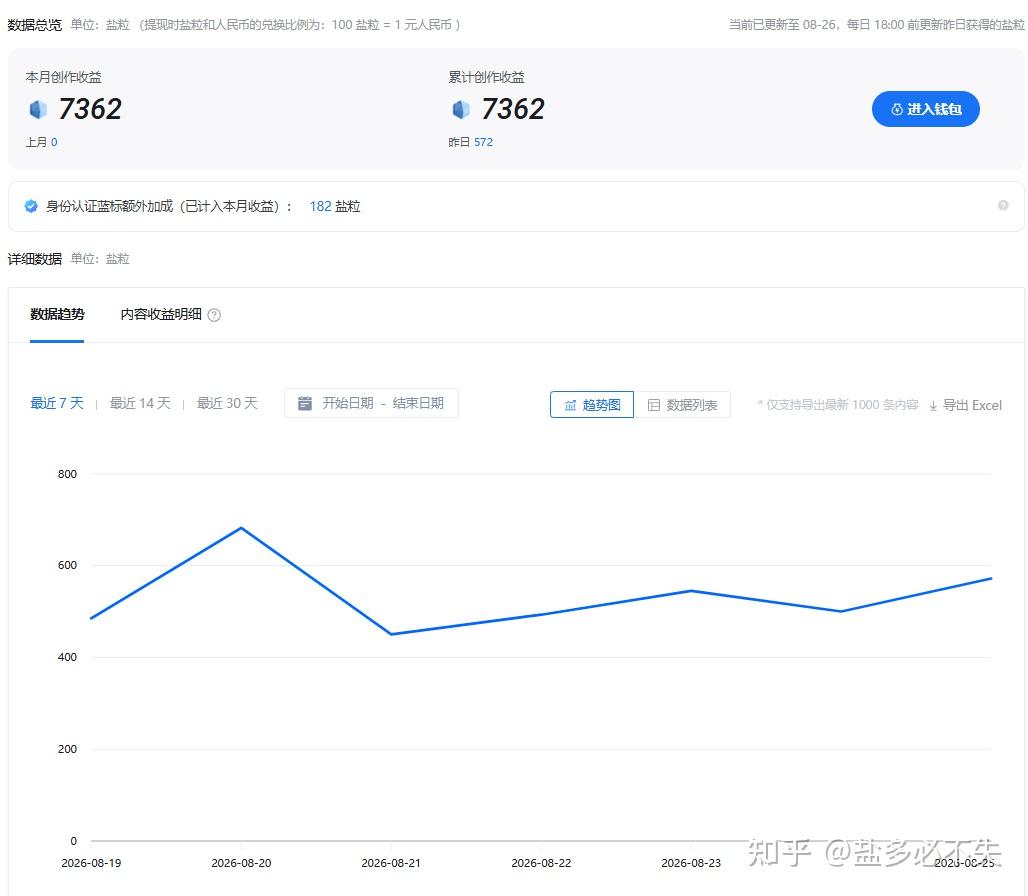Open help icon on the blue-badge bonus row
Screen dimensions: 1028x896
click(x=1002, y=206)
